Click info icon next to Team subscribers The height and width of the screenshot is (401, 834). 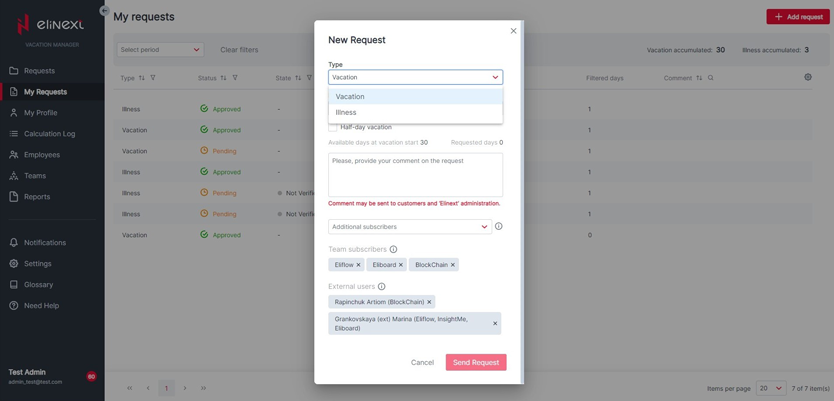pos(393,250)
